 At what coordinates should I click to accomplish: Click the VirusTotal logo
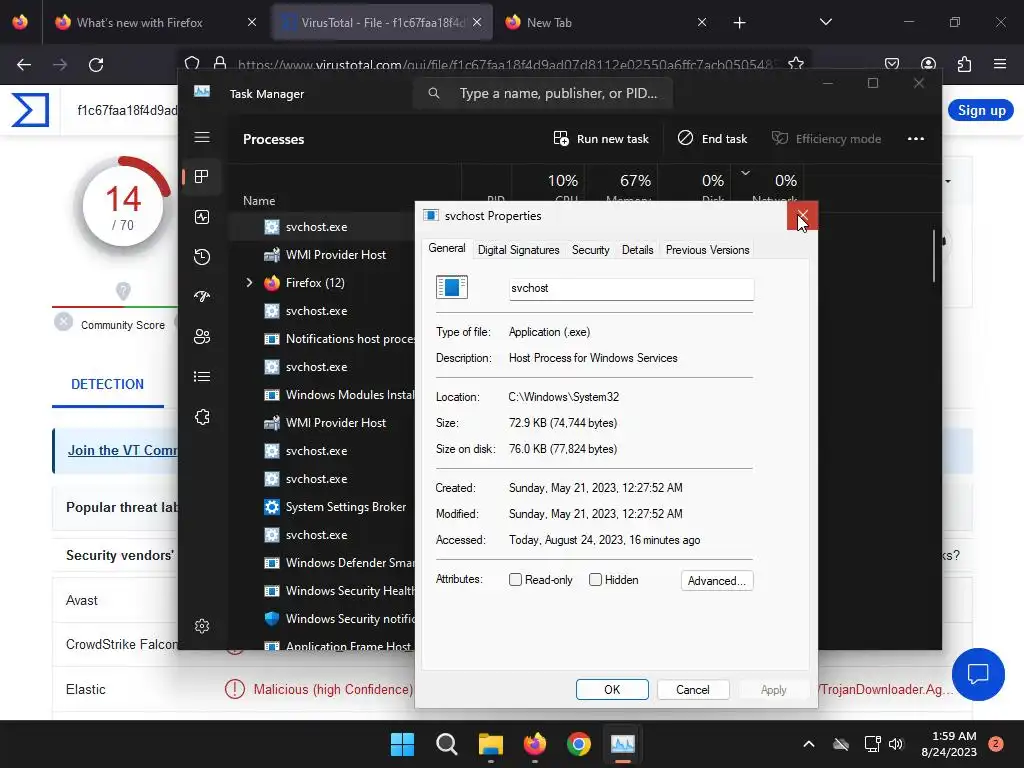(30, 110)
